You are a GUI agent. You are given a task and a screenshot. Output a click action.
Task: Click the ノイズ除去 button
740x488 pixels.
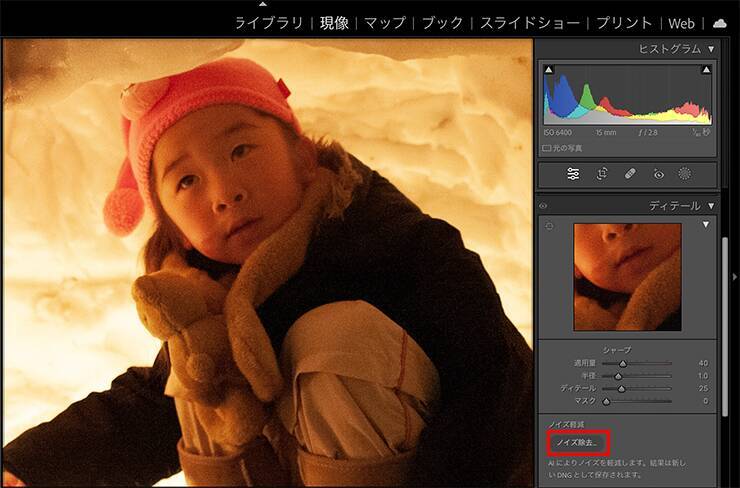click(579, 441)
